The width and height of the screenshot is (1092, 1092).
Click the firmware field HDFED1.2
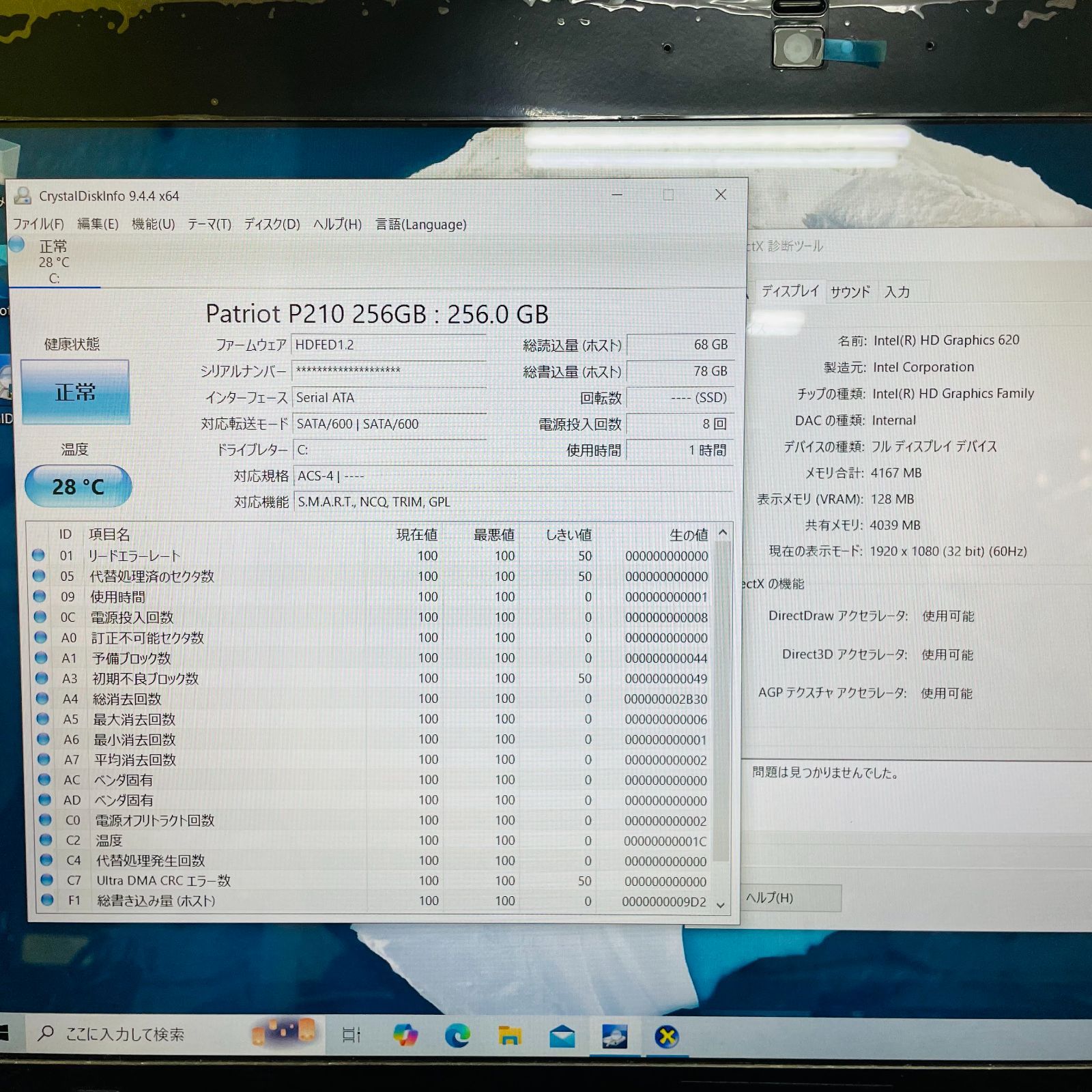389,345
